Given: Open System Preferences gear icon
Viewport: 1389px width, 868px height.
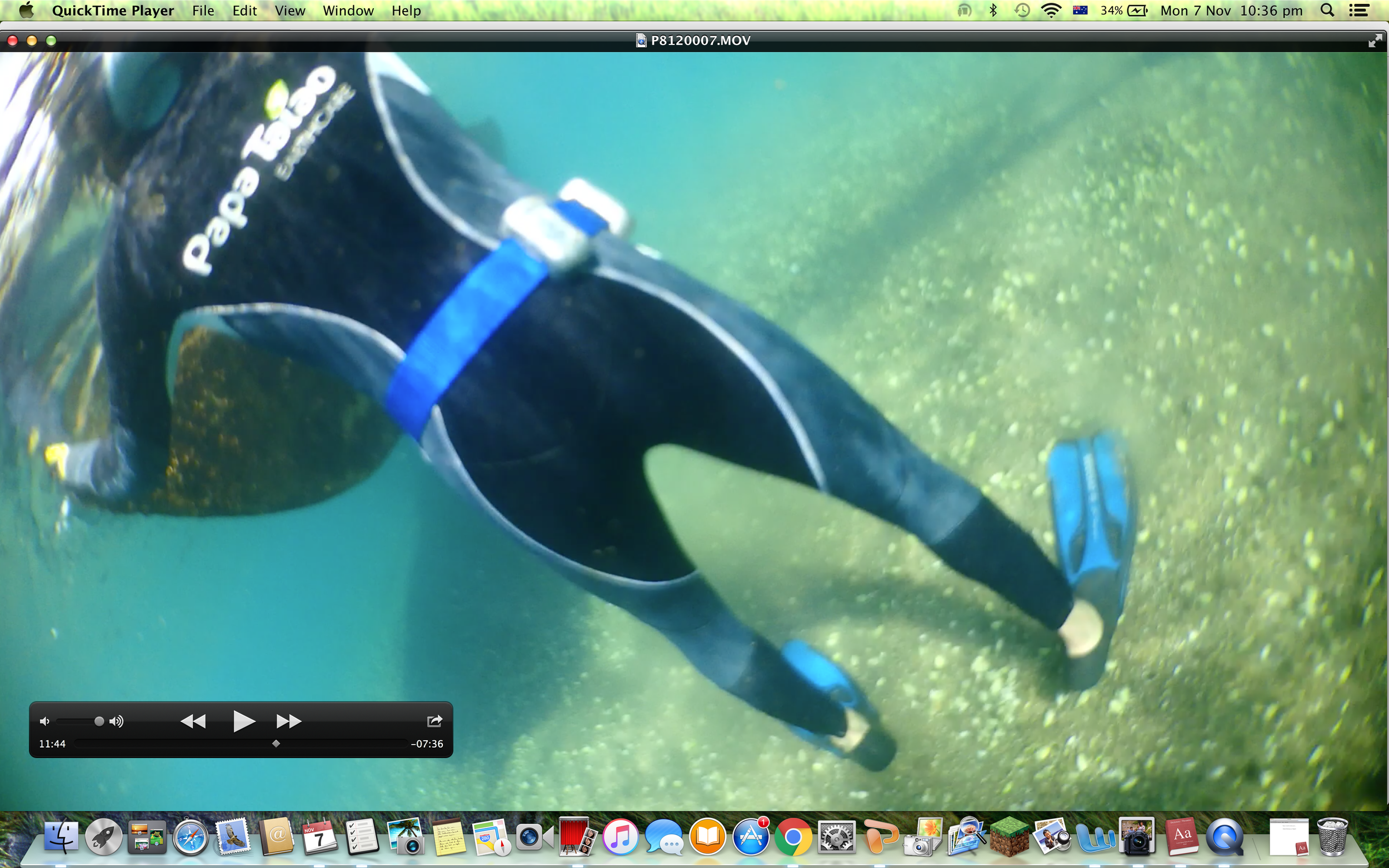Looking at the screenshot, I should click(x=836, y=836).
